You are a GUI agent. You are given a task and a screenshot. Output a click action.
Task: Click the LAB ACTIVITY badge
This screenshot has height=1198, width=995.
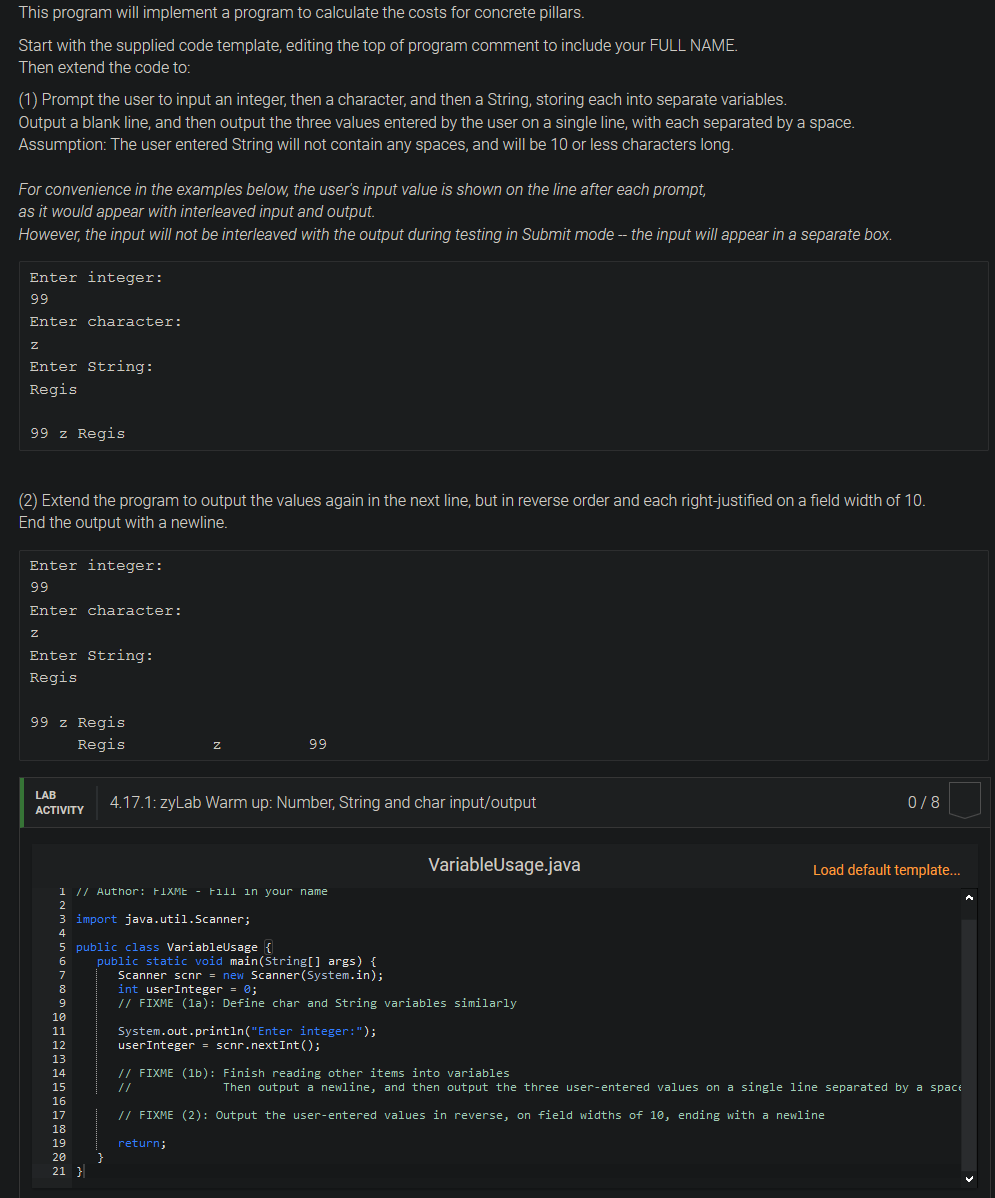tap(59, 802)
